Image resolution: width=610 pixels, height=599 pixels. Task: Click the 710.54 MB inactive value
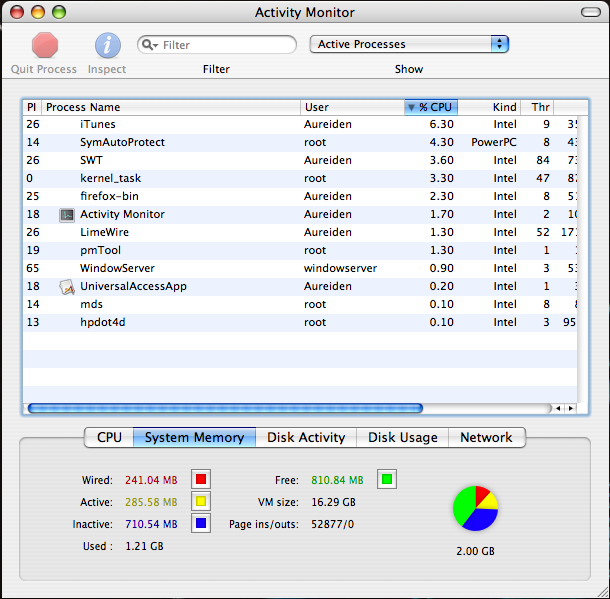(x=151, y=524)
